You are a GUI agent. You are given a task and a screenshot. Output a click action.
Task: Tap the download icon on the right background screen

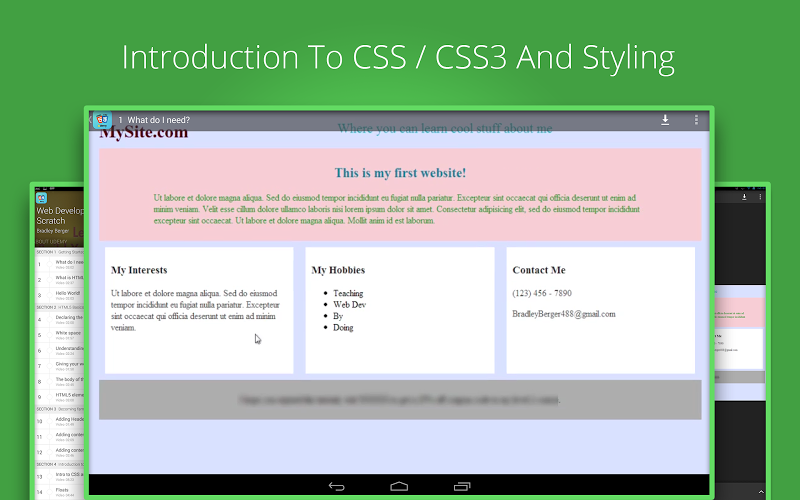(743, 196)
